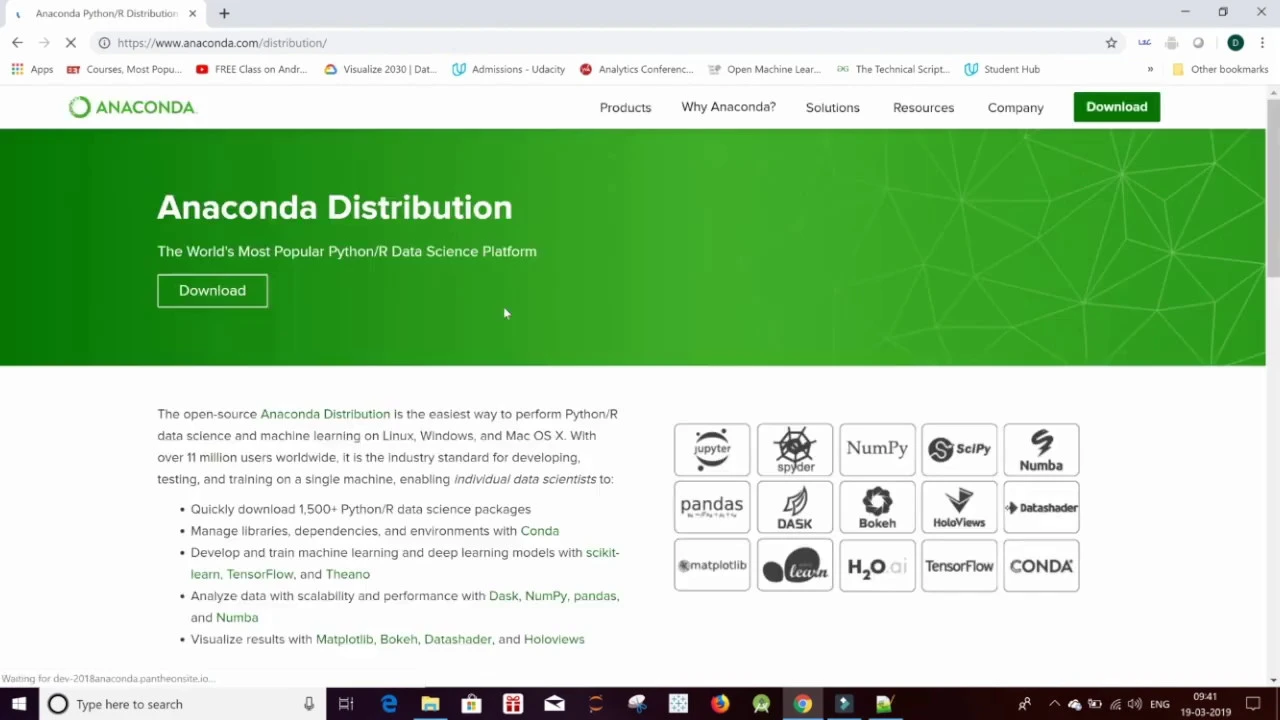Click the page vertical scrollbar thumb
Screen dimensions: 1280x720
click(x=1273, y=188)
